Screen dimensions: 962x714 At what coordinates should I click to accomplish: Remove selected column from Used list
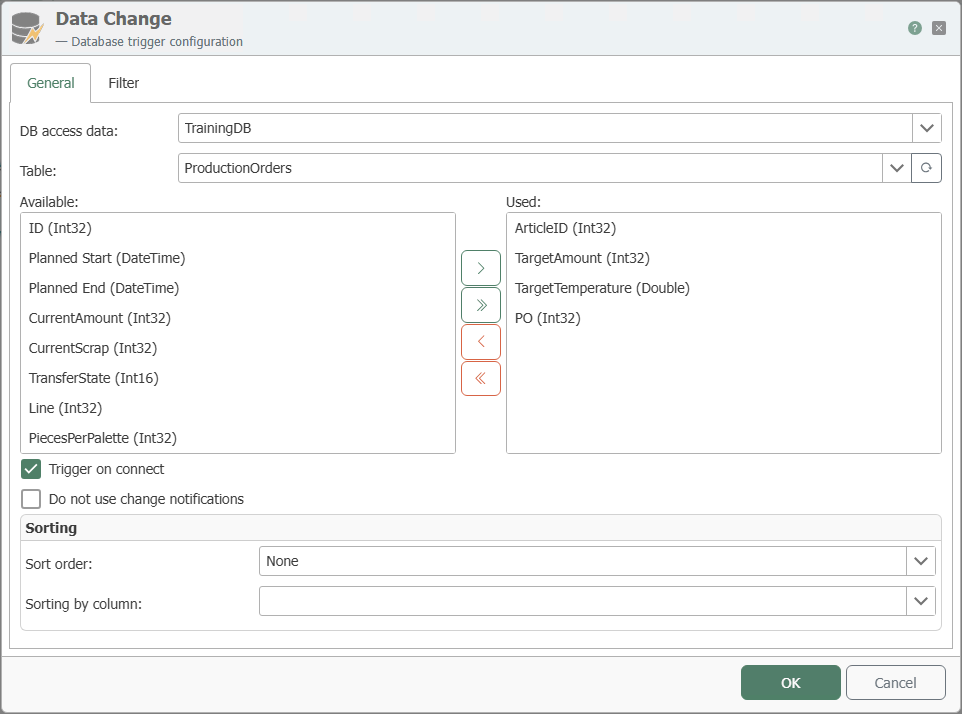pyautogui.click(x=481, y=342)
